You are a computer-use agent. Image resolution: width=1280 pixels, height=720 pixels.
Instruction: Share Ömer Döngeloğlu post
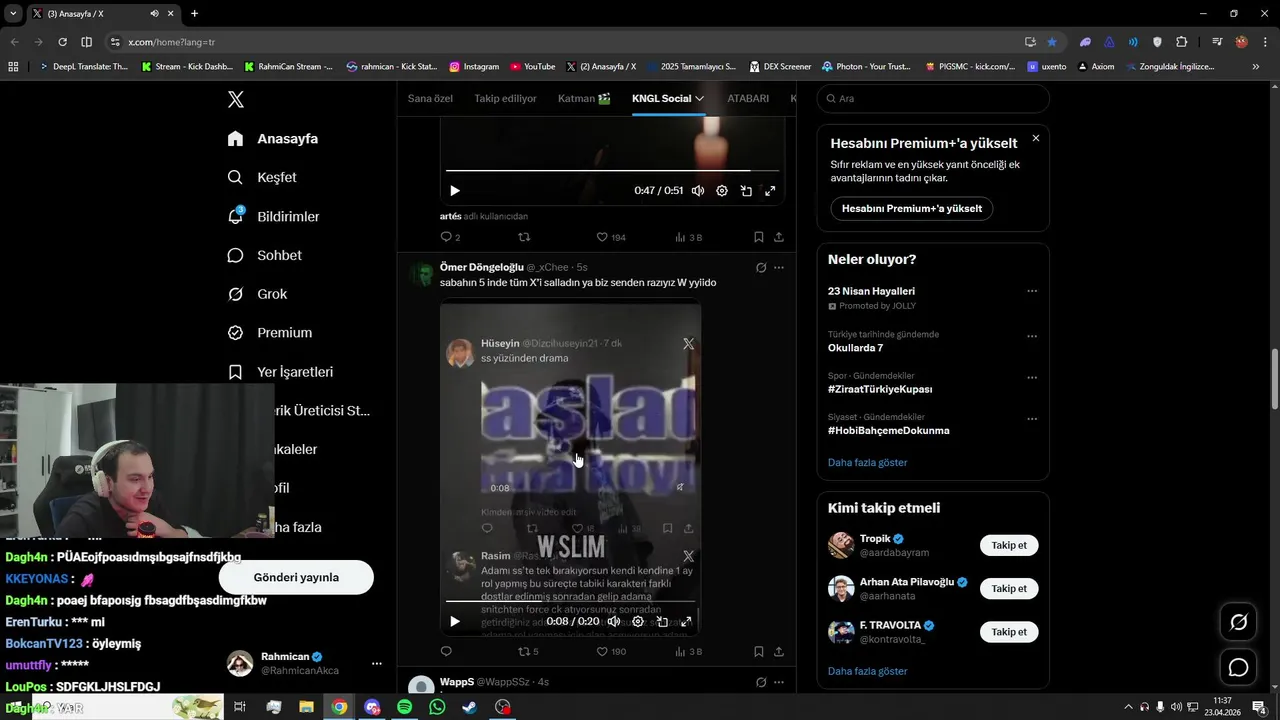[779, 651]
